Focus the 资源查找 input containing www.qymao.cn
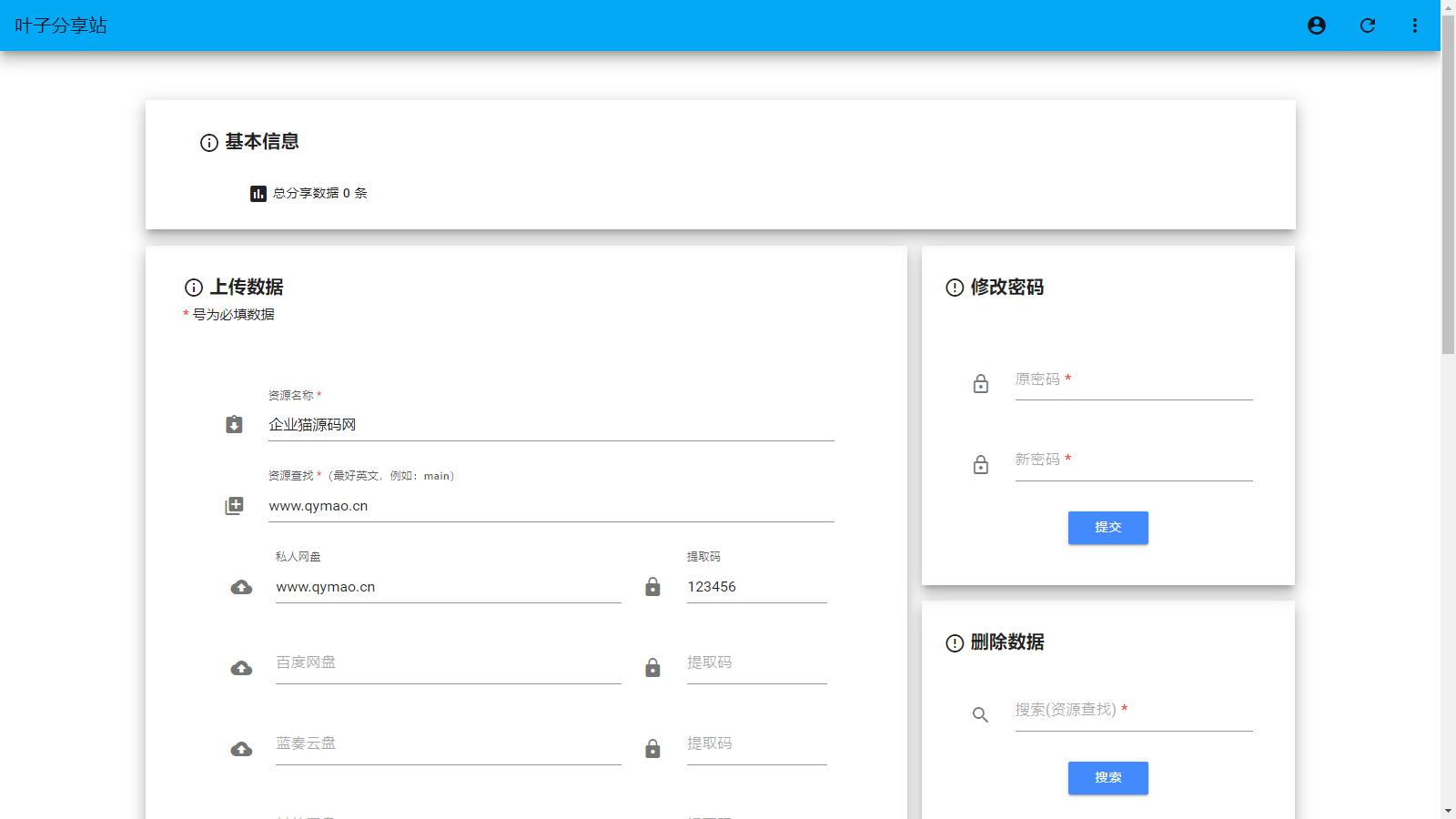Image resolution: width=1456 pixels, height=819 pixels. coord(551,506)
